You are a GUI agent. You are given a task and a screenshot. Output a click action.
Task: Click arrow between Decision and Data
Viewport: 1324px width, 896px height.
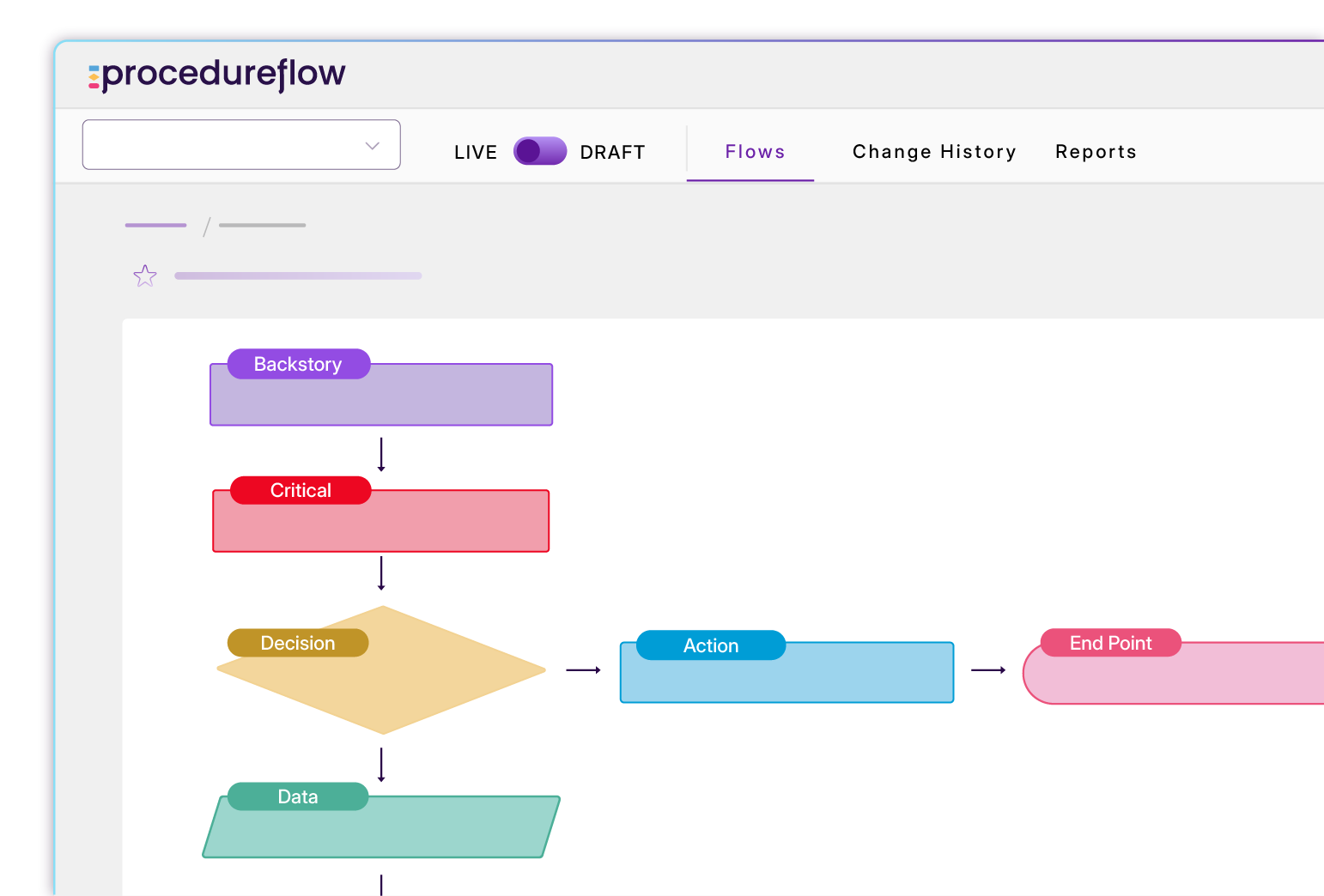click(x=381, y=765)
